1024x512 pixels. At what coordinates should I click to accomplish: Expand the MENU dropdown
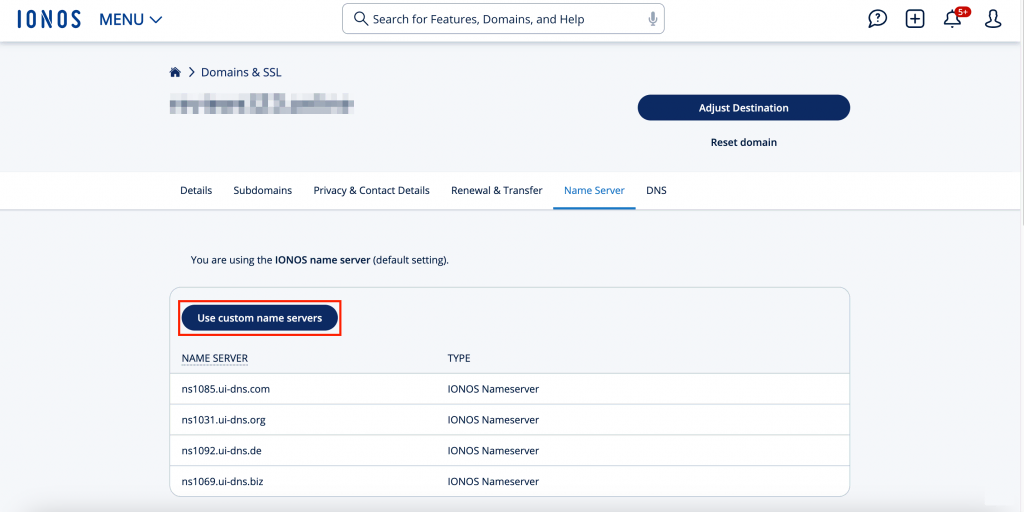pyautogui.click(x=130, y=19)
